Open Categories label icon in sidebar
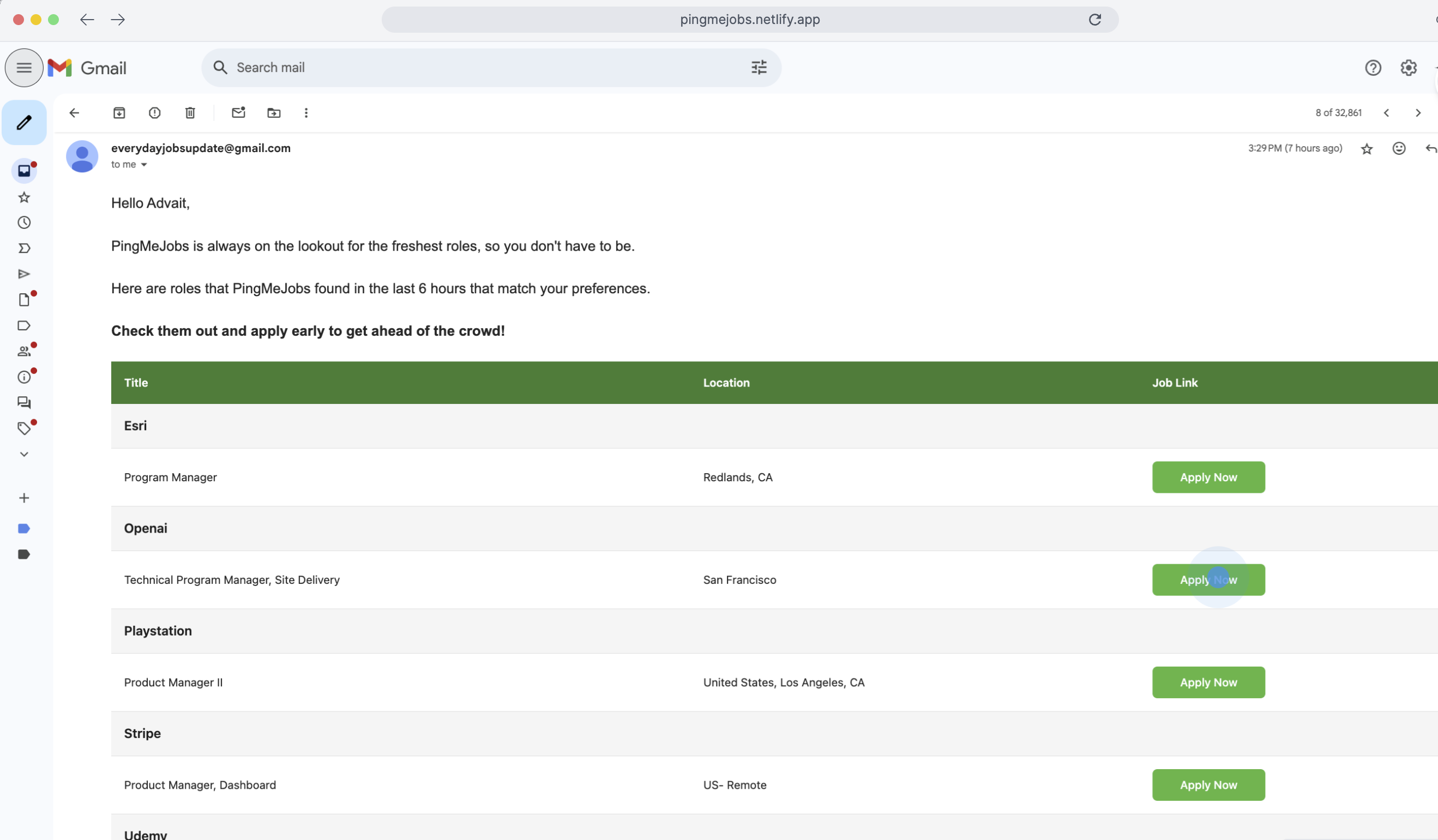The image size is (1438, 840). (24, 325)
